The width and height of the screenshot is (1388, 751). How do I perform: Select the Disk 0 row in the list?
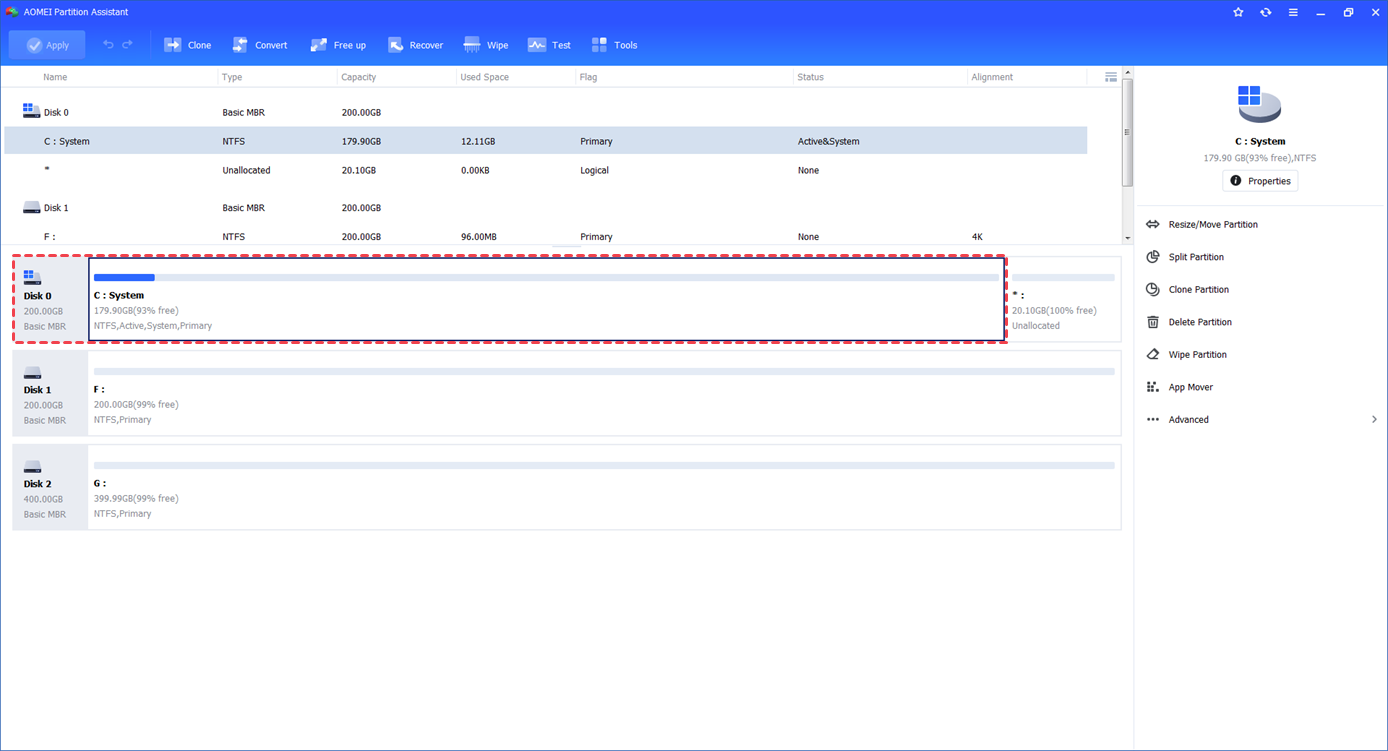(x=545, y=112)
